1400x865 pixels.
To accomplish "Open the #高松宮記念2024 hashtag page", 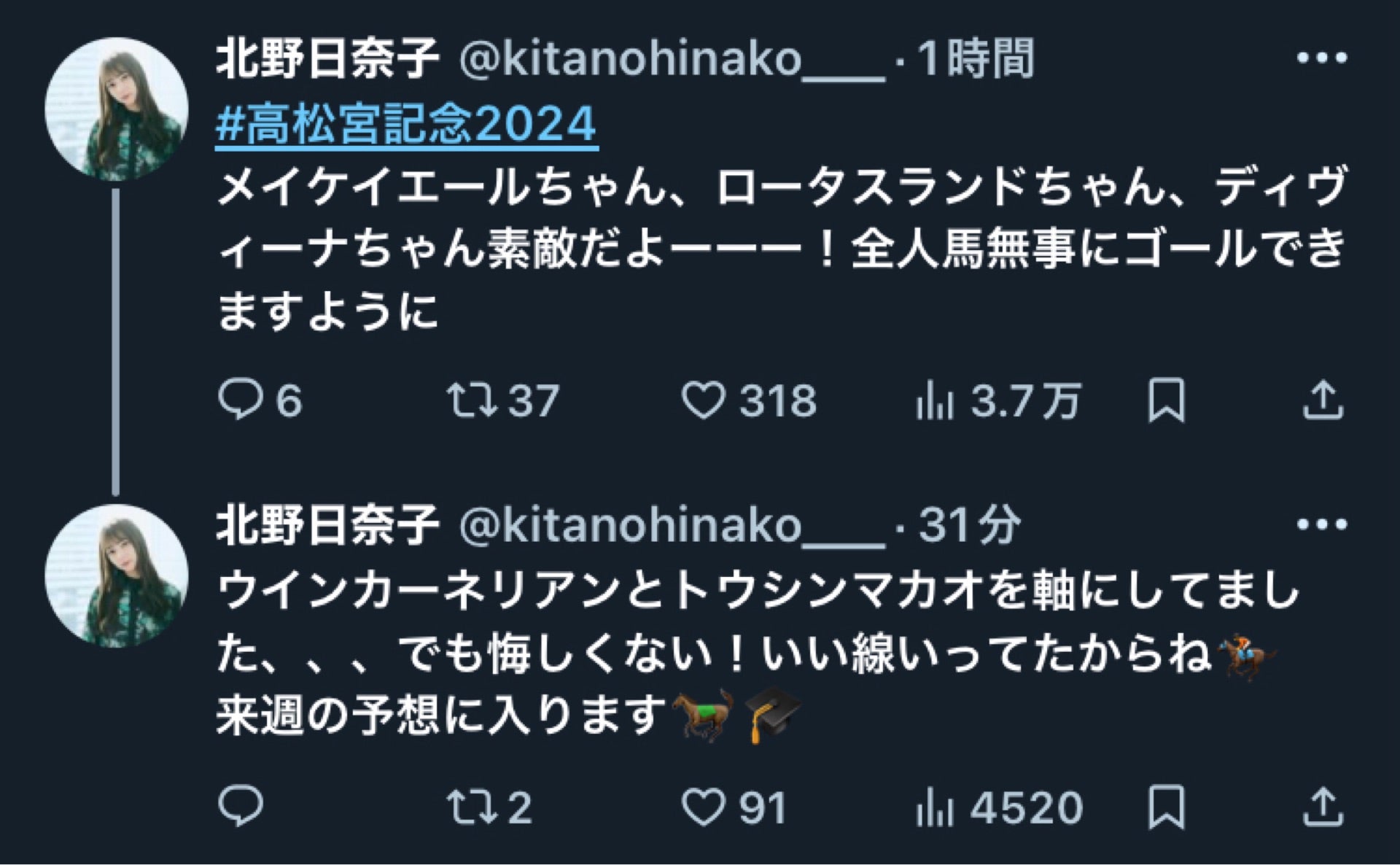I will (403, 125).
